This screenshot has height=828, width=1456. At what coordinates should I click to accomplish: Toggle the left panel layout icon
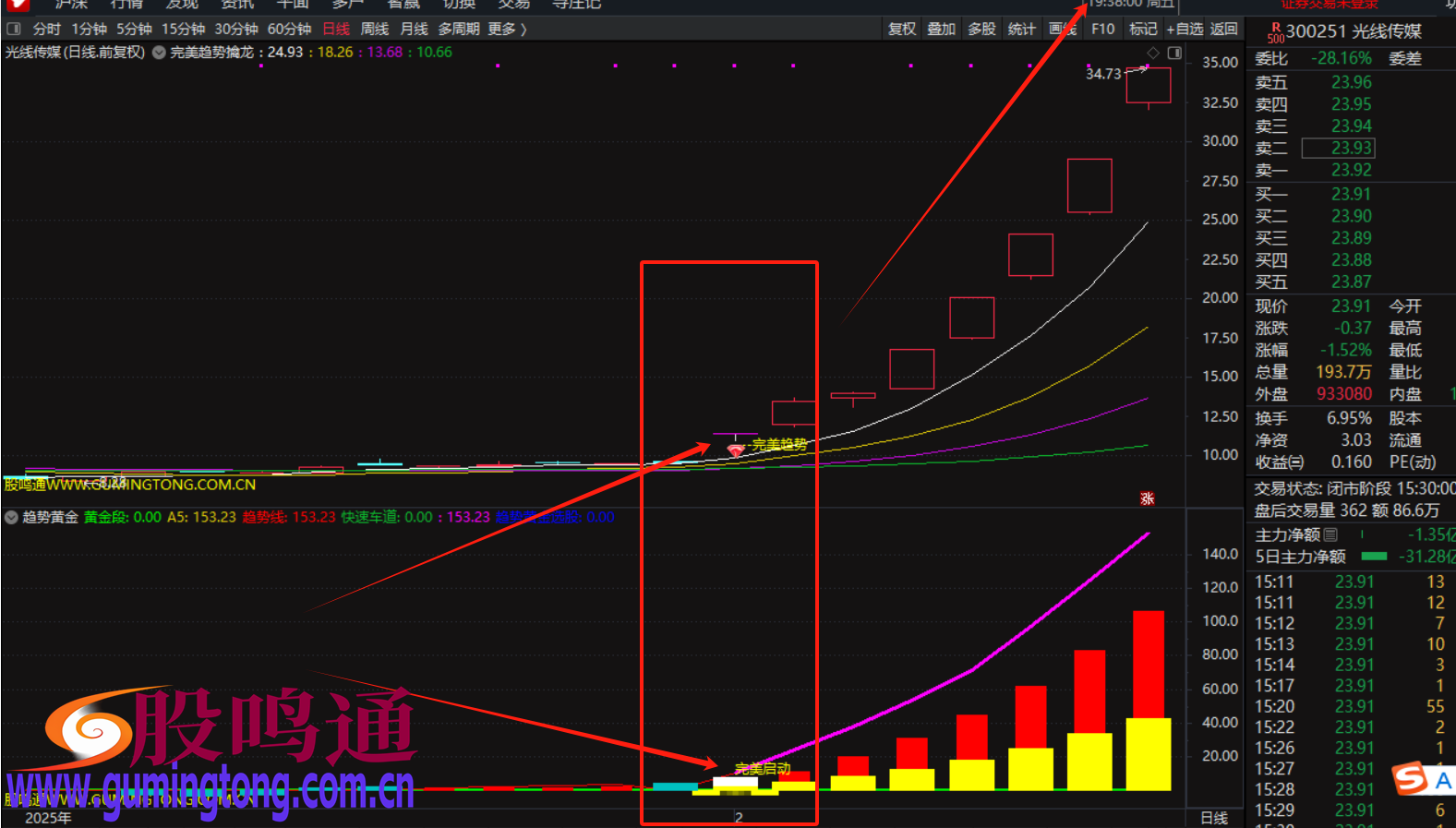pyautogui.click(x=14, y=29)
